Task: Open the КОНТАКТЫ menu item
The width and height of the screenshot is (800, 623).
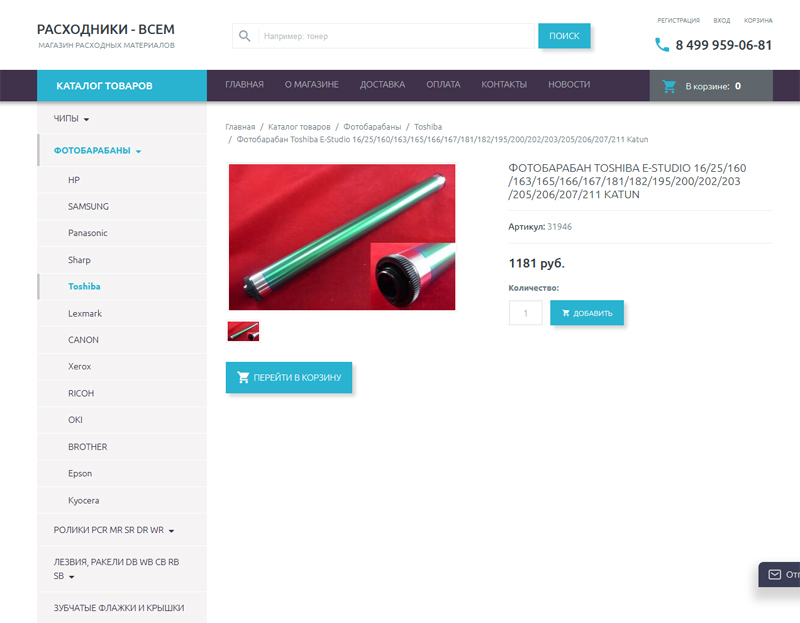Action: 504,85
